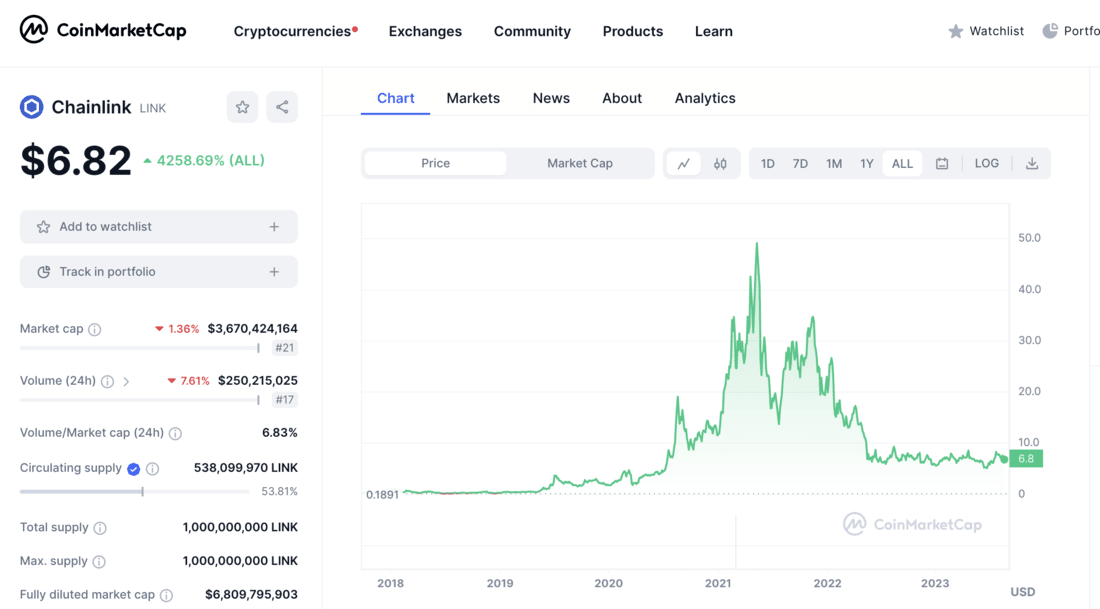Switch to candlestick chart icon
The image size is (1100, 609).
[x=720, y=163]
